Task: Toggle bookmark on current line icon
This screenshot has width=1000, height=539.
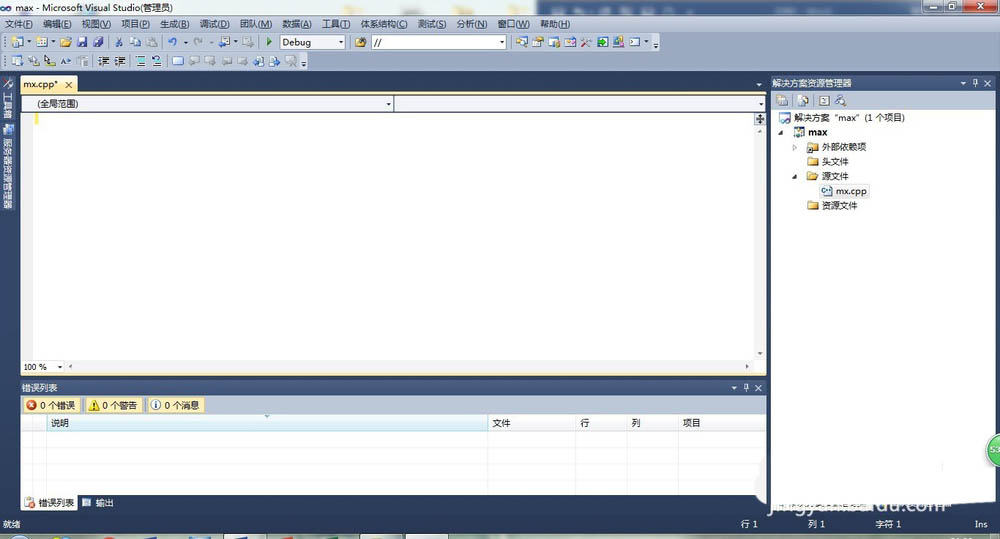Action: [x=178, y=61]
